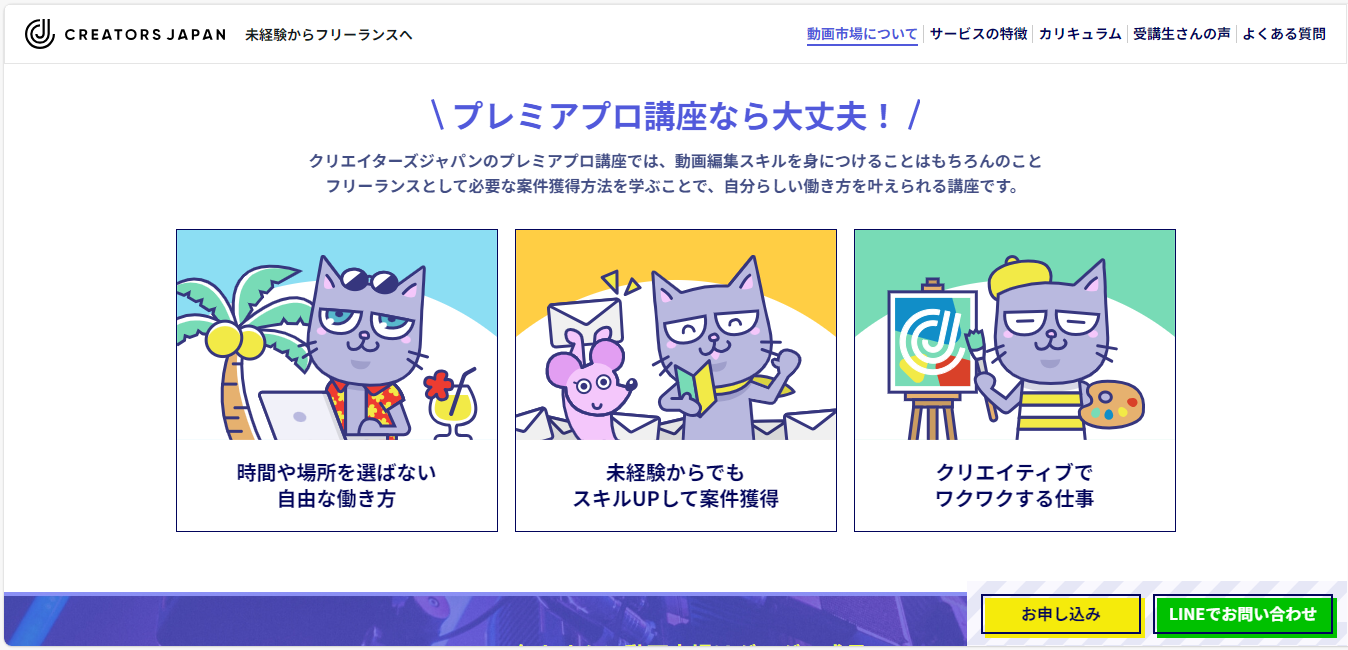The height and width of the screenshot is (650, 1348).
Task: Go to サービスの特徴 section
Action: click(x=978, y=34)
